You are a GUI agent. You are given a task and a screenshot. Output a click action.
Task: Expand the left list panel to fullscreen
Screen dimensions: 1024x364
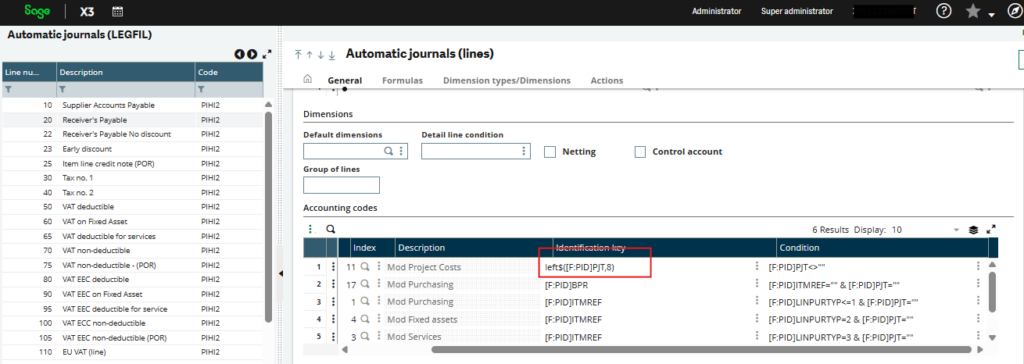266,54
